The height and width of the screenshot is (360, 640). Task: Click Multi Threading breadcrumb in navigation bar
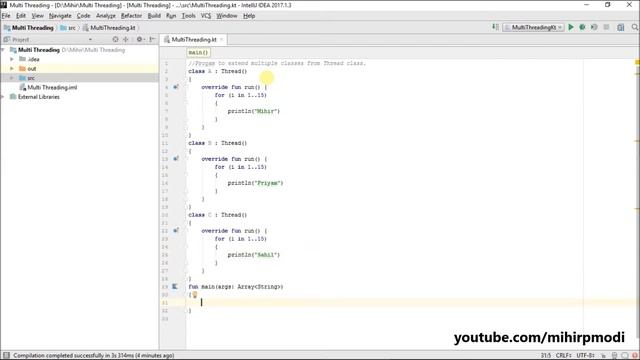pyautogui.click(x=29, y=28)
